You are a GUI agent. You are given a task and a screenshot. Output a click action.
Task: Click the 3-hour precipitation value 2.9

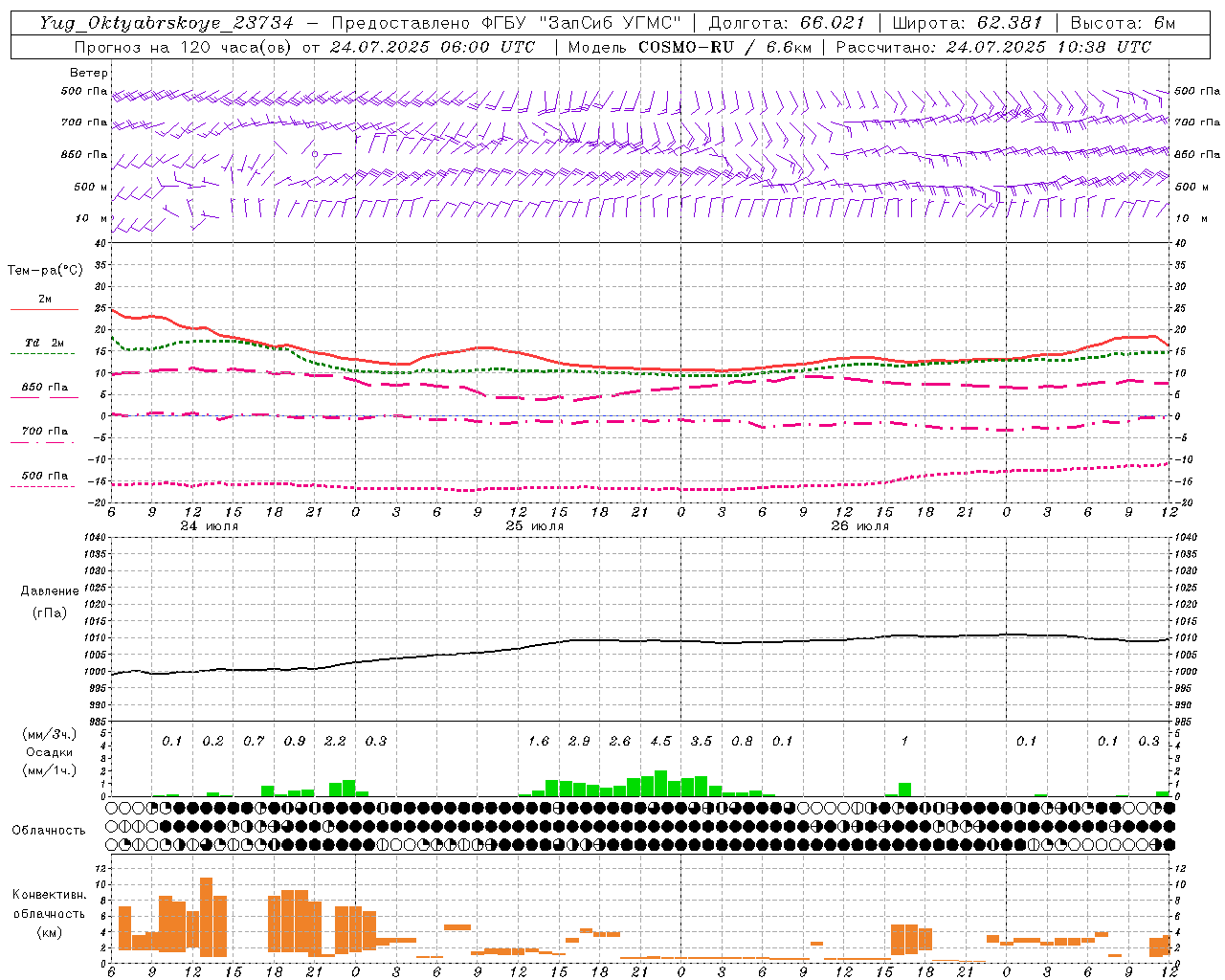(x=579, y=741)
